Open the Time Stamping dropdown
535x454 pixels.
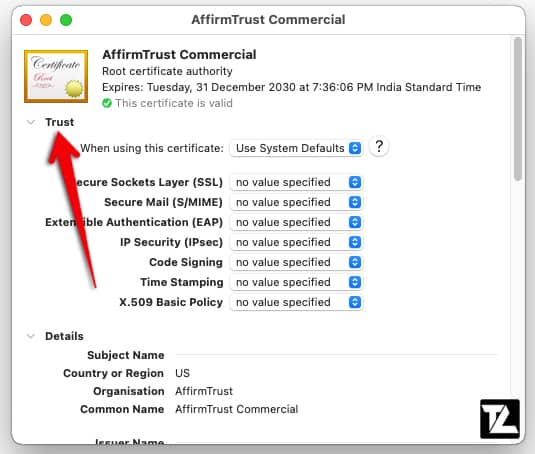pos(296,282)
